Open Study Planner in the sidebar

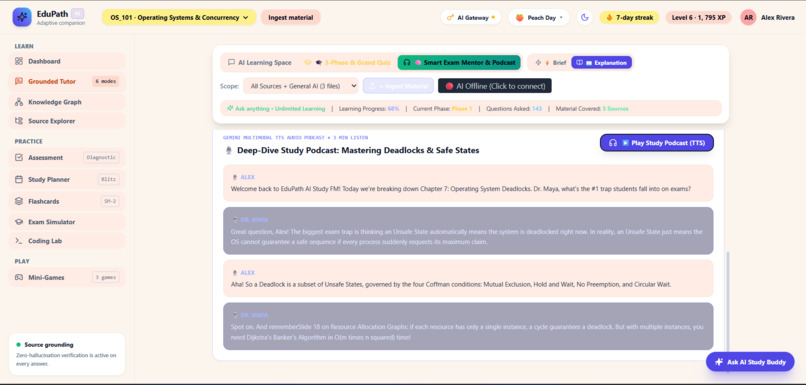[67, 179]
